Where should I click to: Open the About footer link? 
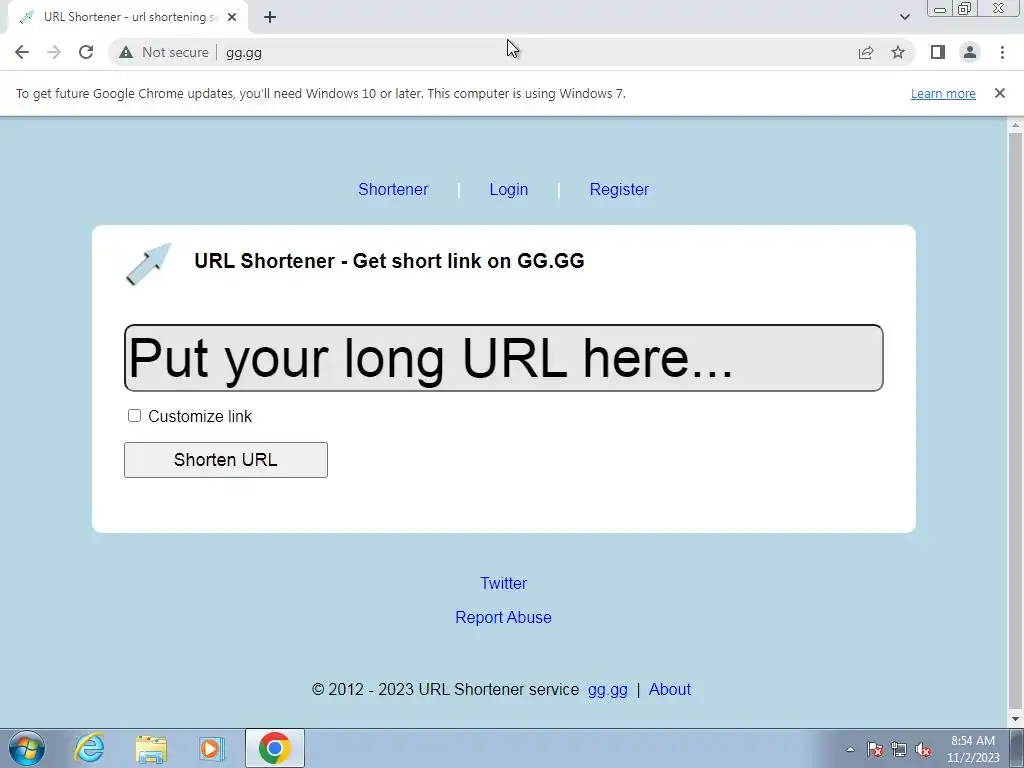(669, 690)
